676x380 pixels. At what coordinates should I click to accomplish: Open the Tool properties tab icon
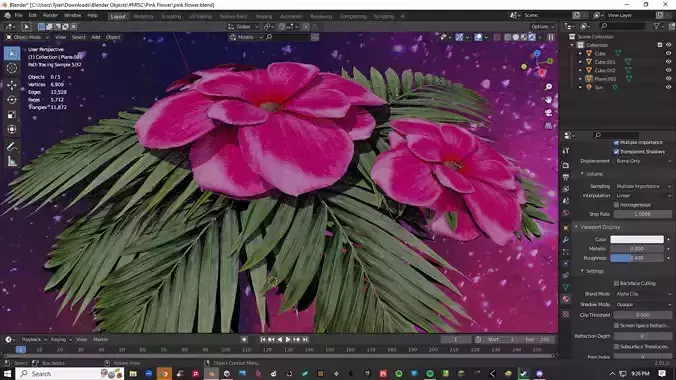[566, 151]
